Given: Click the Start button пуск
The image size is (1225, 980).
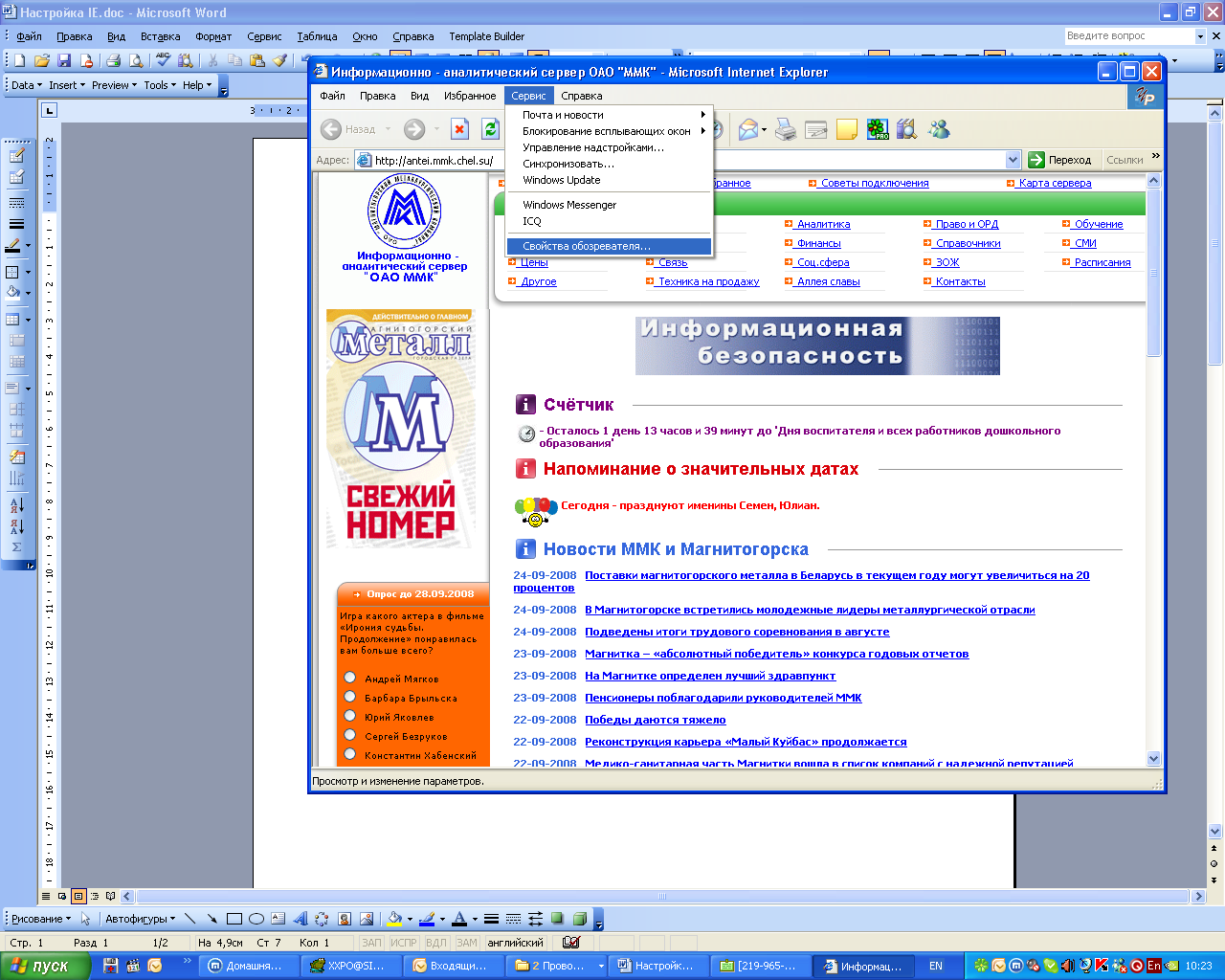Looking at the screenshot, I should pyautogui.click(x=45, y=966).
